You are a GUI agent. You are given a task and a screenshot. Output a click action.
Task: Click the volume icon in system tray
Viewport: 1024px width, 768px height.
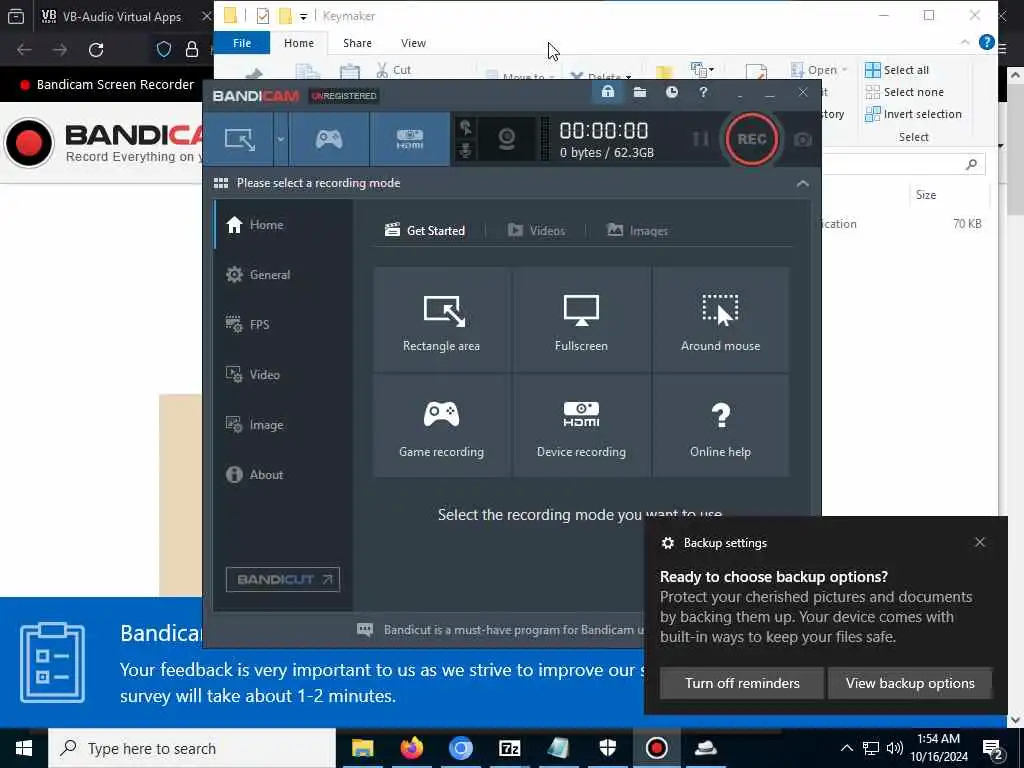tap(895, 748)
